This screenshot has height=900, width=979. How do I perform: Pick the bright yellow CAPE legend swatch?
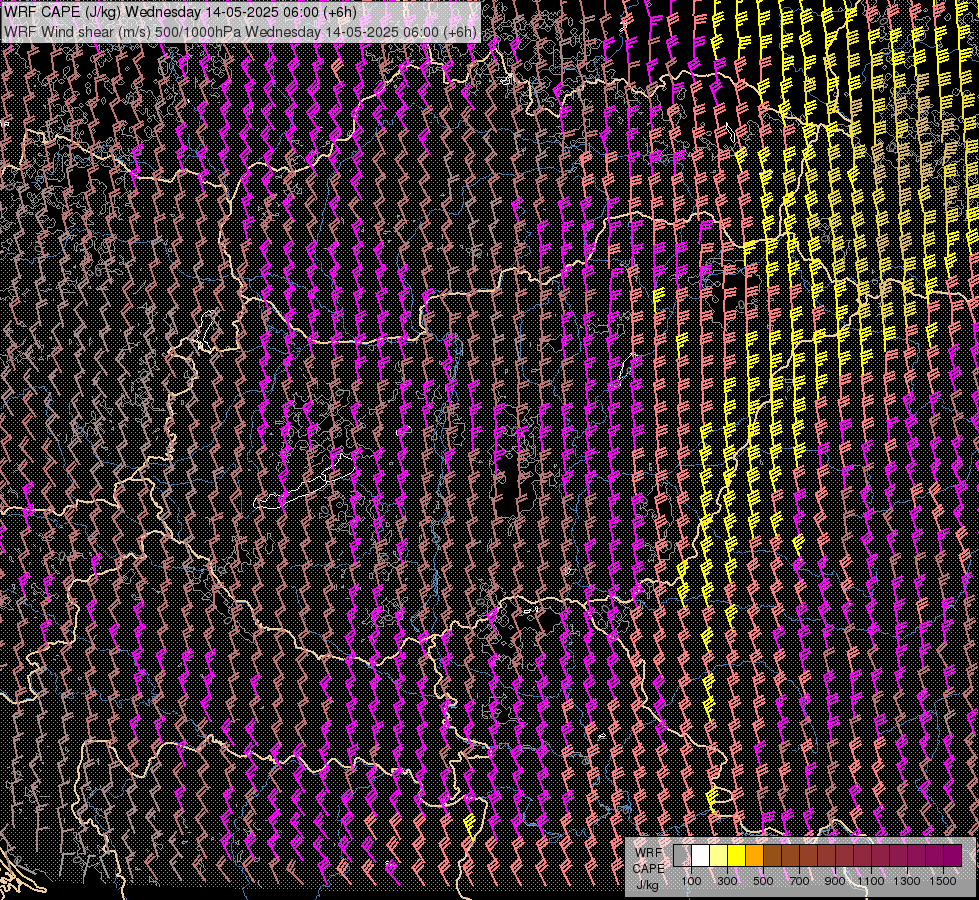(x=737, y=856)
